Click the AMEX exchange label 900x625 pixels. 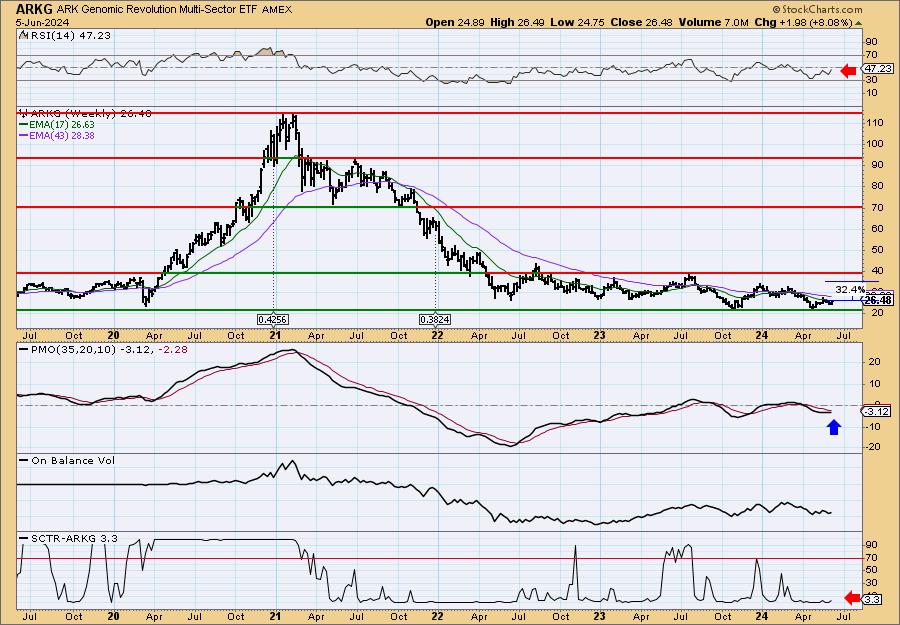pyautogui.click(x=276, y=10)
